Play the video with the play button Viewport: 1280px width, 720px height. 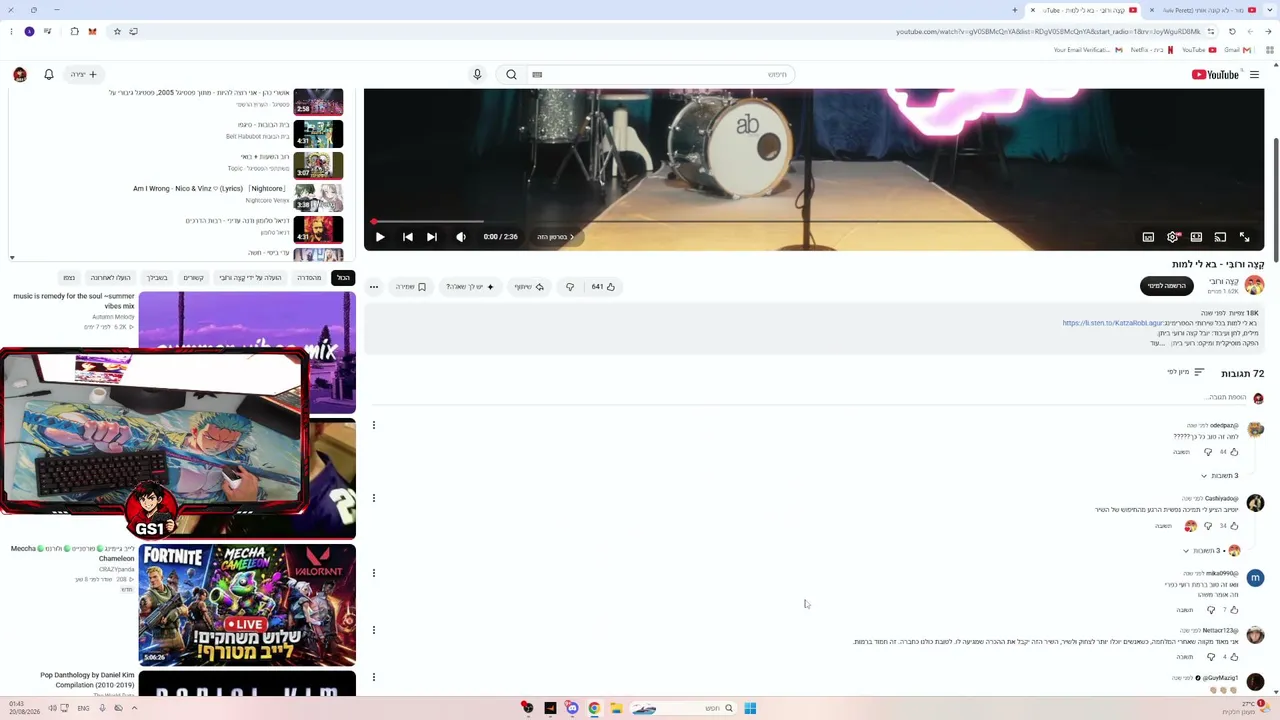(380, 237)
